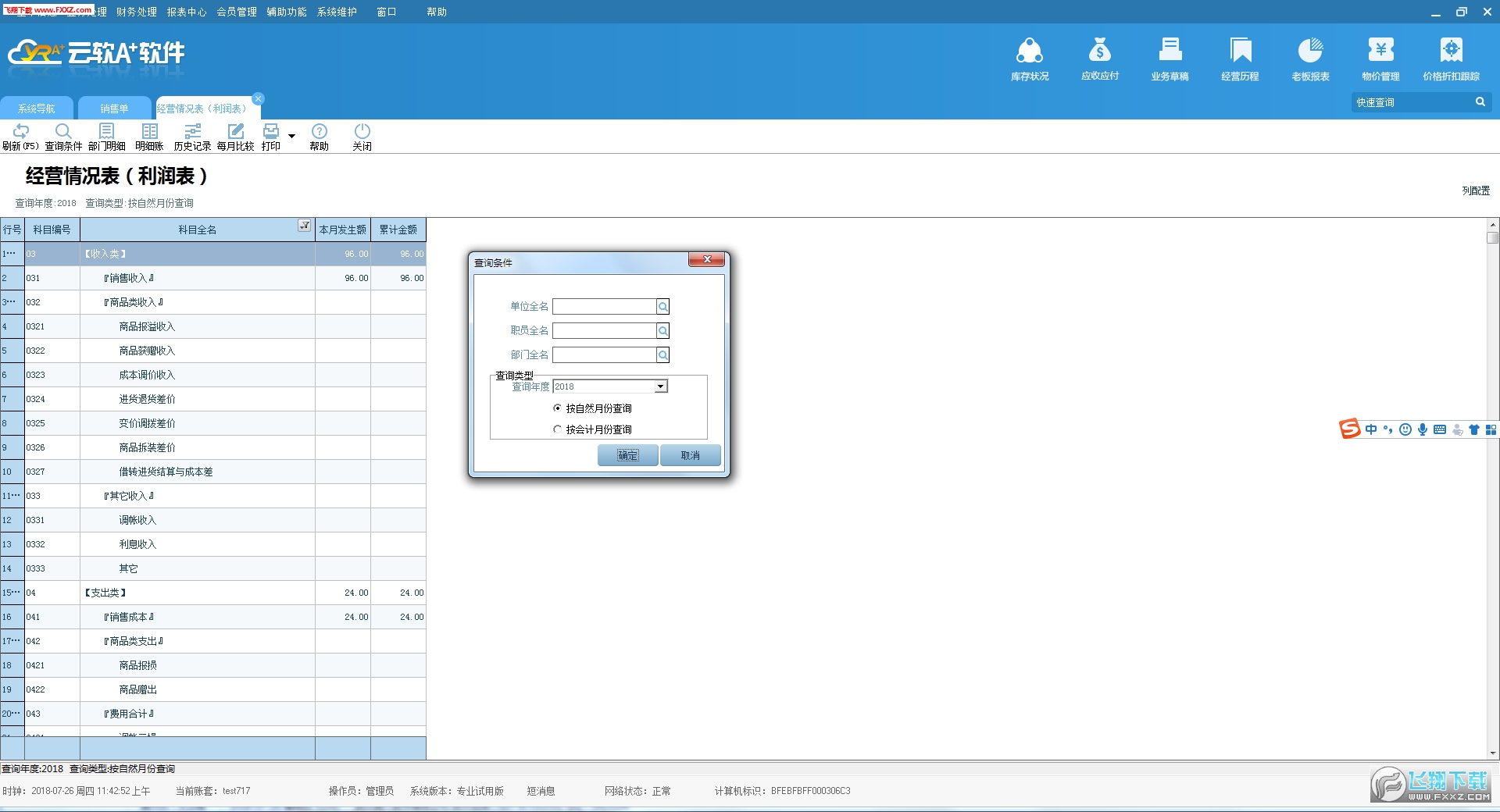Screen dimensions: 1500x812
Task: Confirm query with 确定 button
Action: (627, 455)
